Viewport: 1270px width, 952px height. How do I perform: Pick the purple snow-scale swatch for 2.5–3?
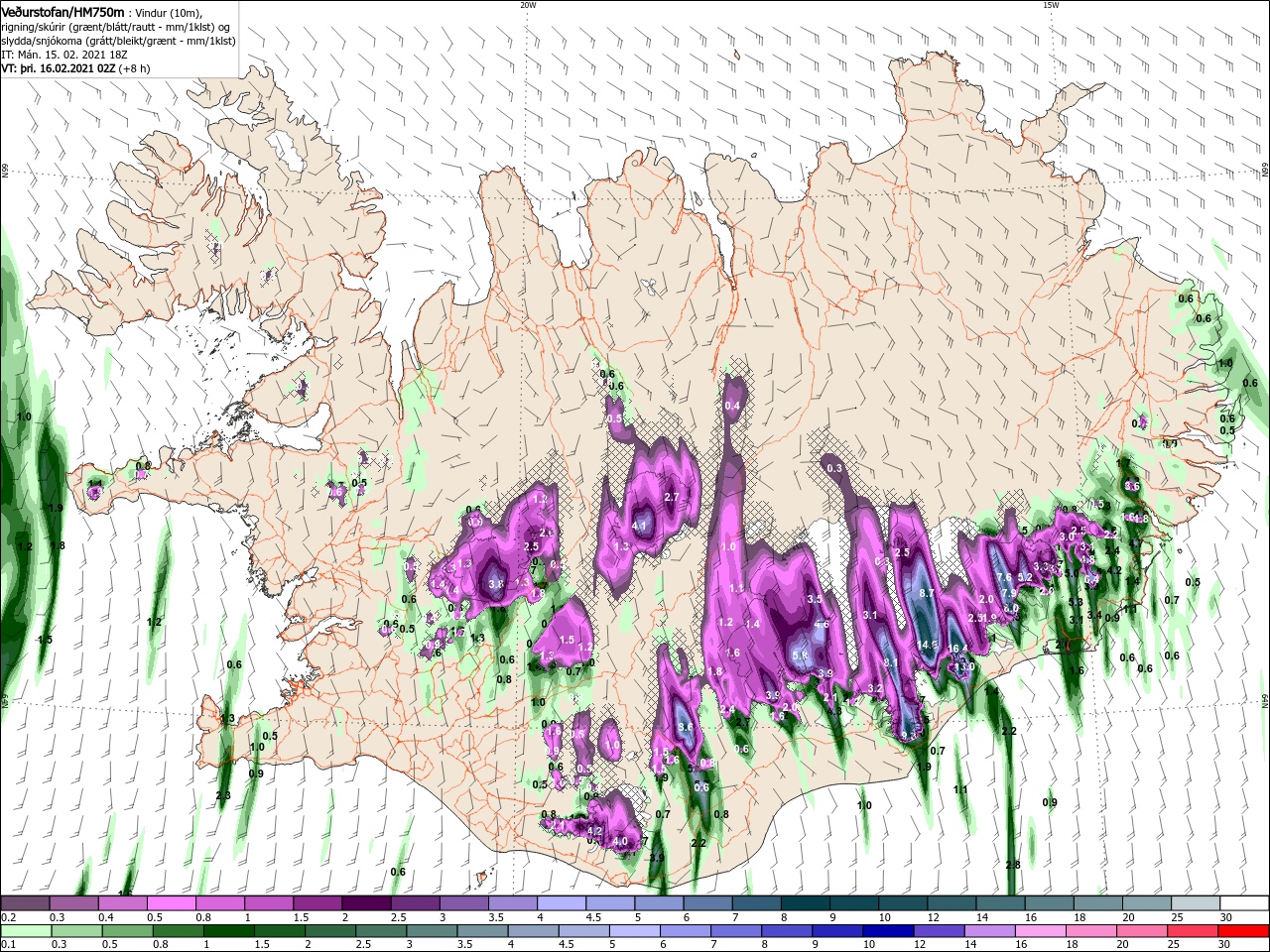(x=415, y=903)
